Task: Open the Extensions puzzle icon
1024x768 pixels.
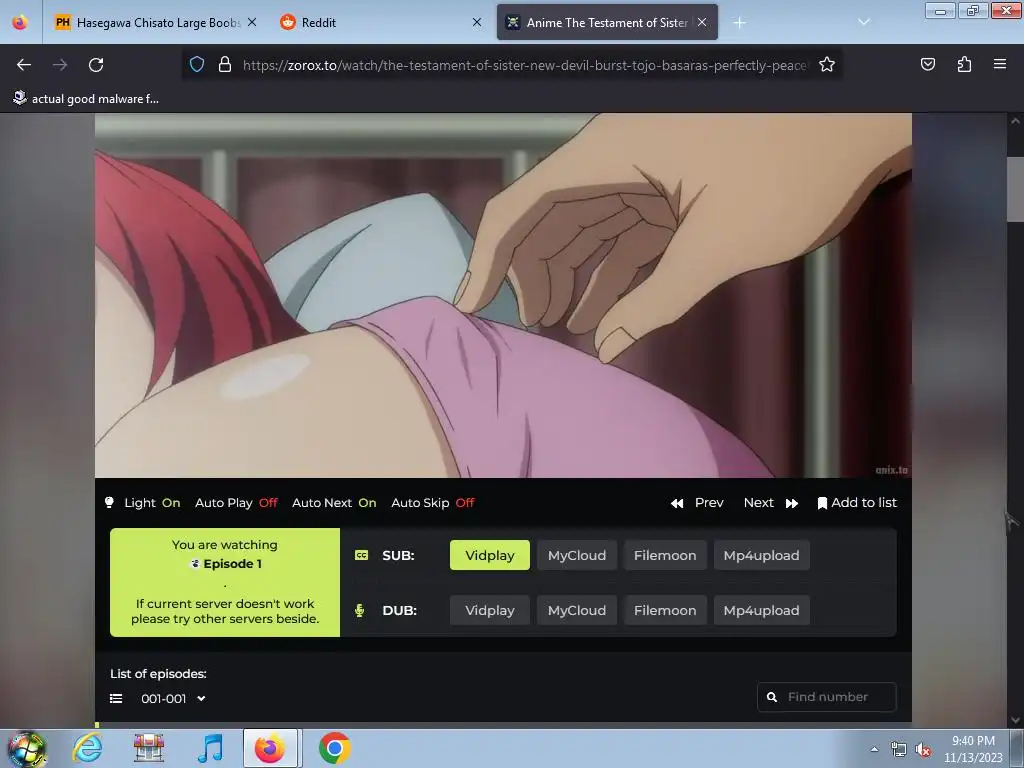Action: tap(964, 65)
